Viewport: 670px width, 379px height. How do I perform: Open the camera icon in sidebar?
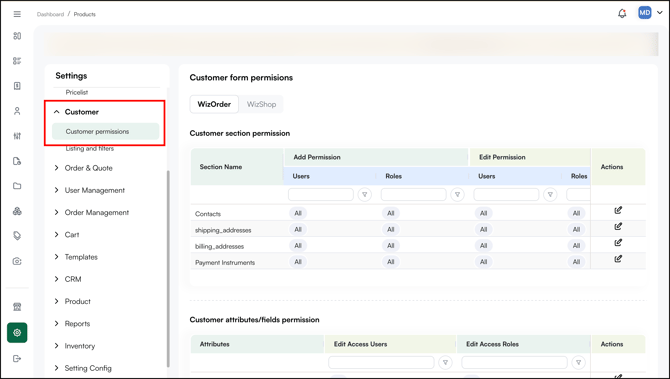tap(17, 261)
